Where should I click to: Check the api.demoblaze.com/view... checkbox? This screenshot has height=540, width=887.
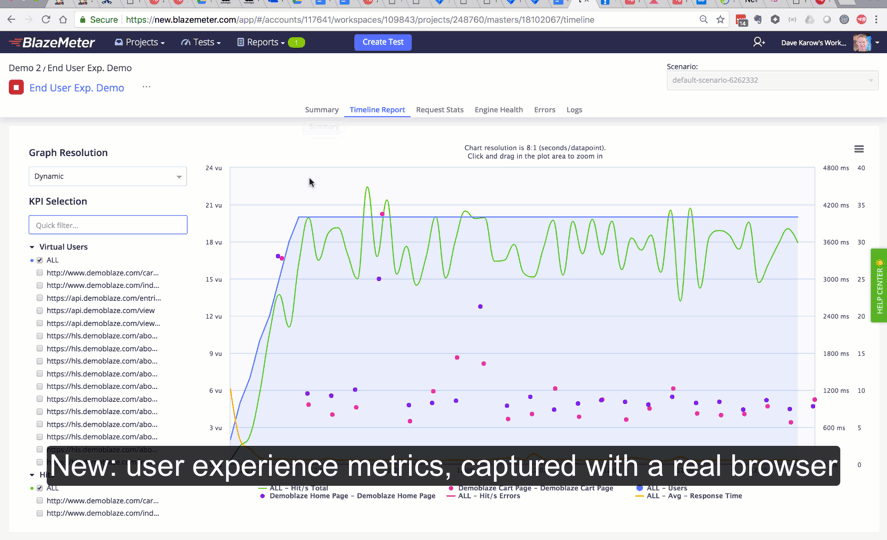point(40,323)
